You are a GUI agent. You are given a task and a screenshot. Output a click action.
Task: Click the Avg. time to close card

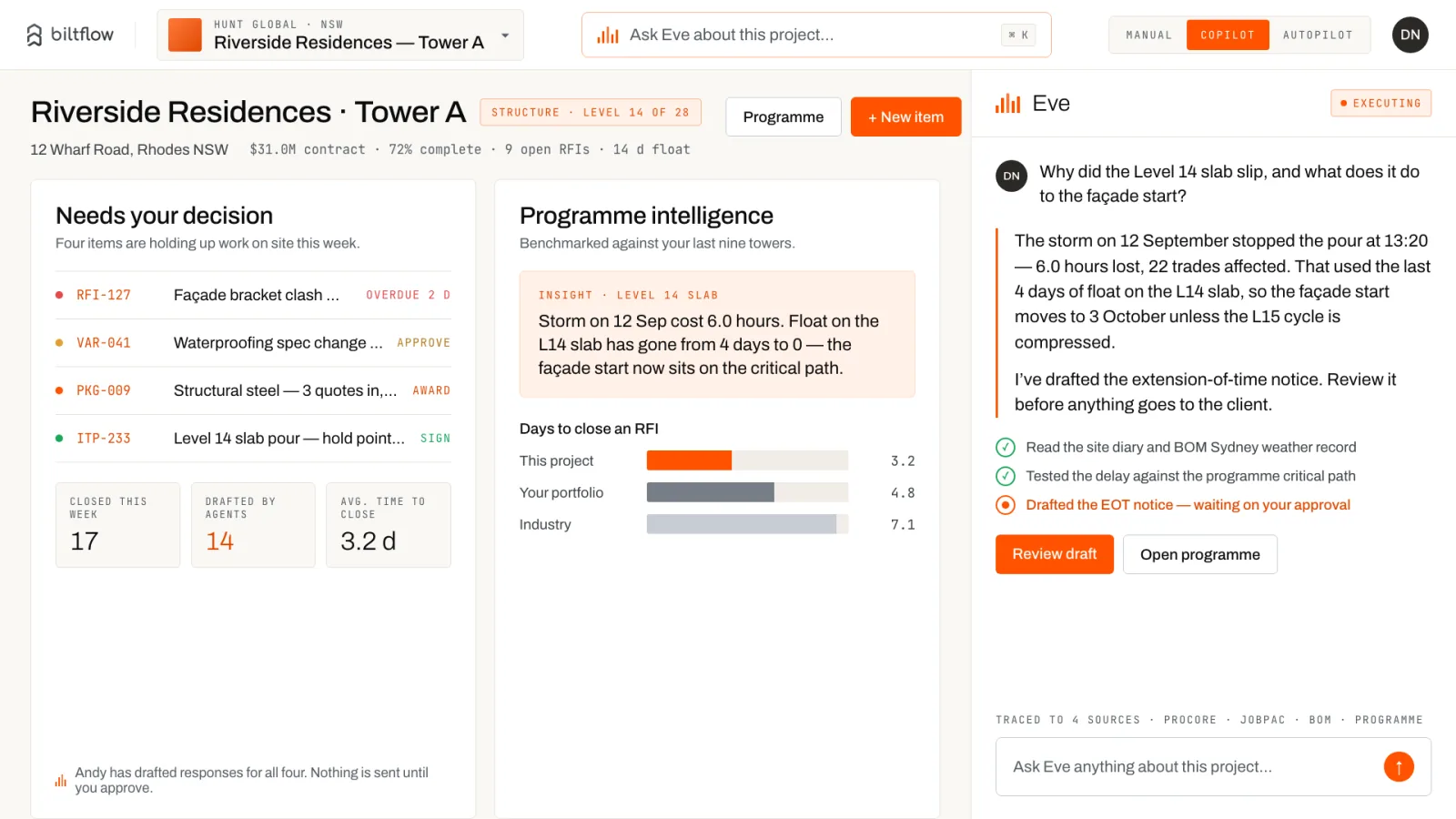(x=389, y=525)
